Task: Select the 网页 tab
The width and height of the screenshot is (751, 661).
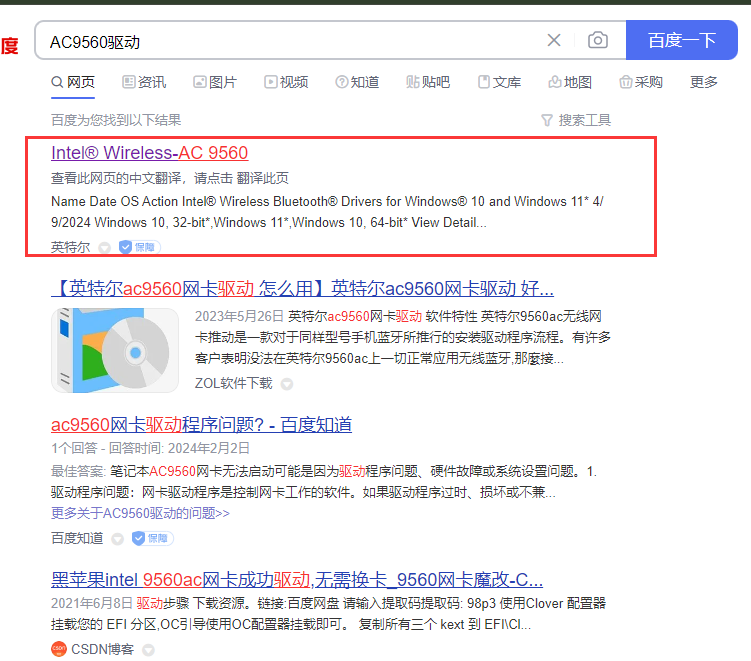Action: click(73, 82)
